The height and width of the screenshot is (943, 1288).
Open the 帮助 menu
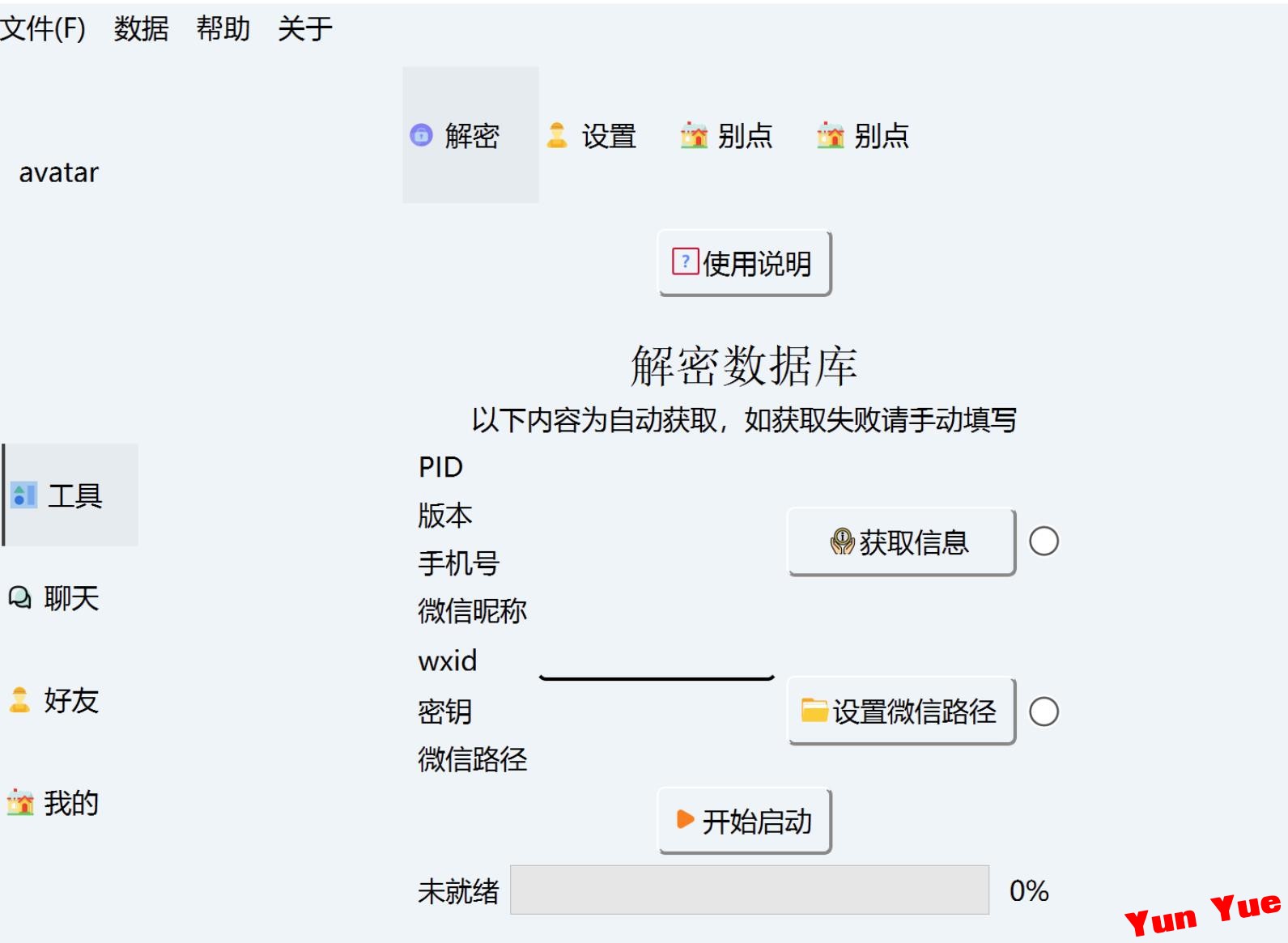[x=223, y=28]
